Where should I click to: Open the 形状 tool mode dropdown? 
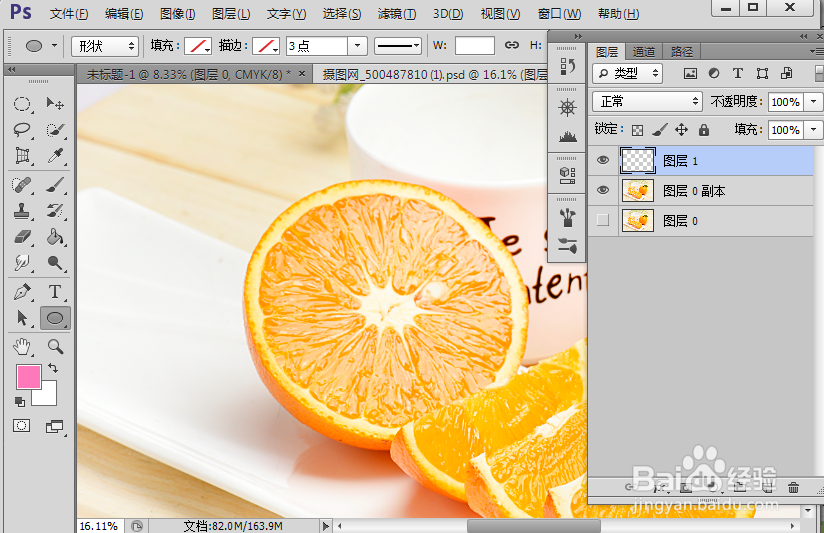coord(105,46)
